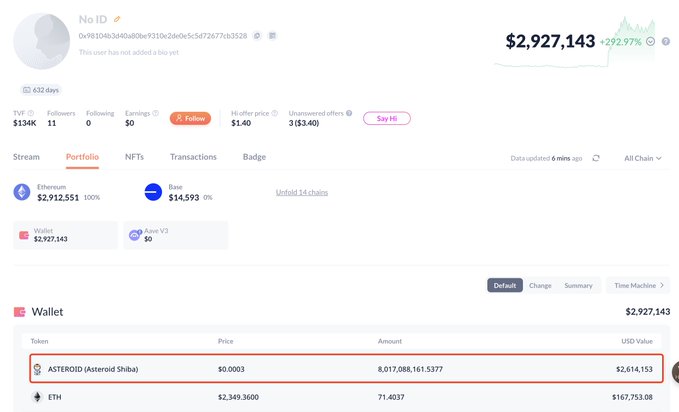679x412 pixels.
Task: Click the Unfold 14 chains link
Action: 302,192
